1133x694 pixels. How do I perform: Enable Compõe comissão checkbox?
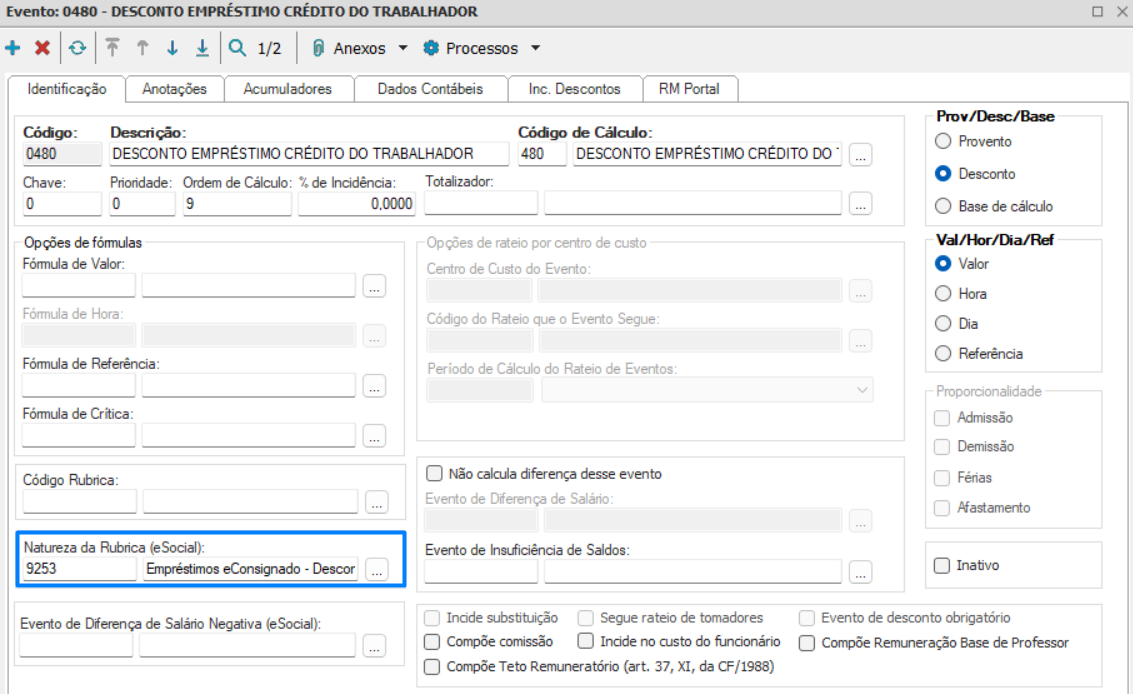tap(432, 642)
